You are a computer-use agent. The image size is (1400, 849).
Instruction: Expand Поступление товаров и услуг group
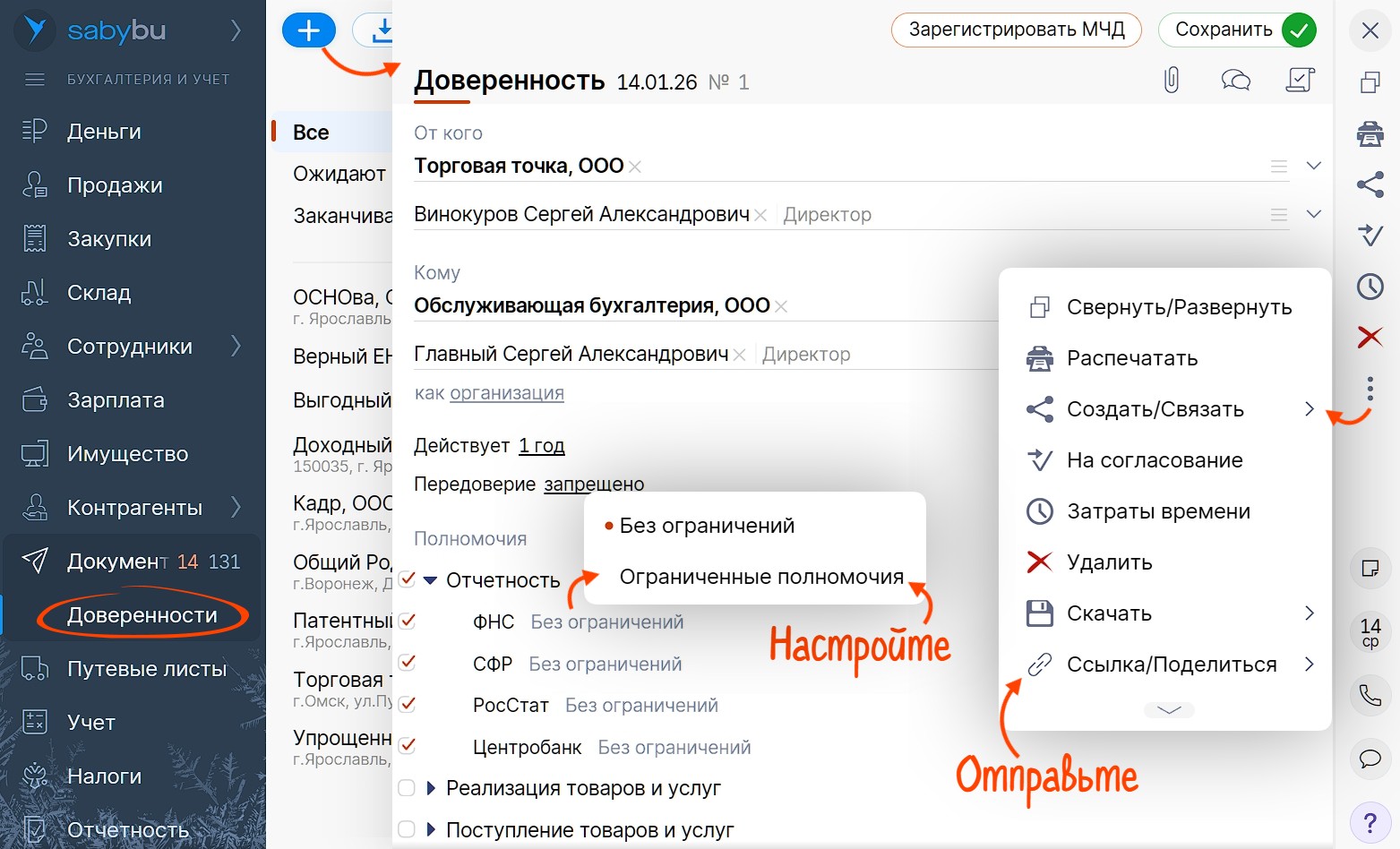click(431, 829)
